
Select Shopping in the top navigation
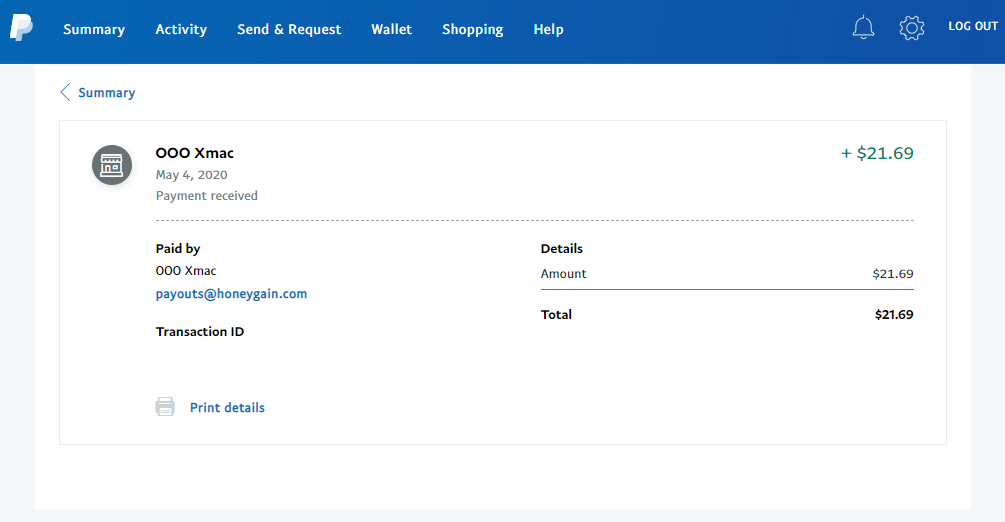(472, 29)
